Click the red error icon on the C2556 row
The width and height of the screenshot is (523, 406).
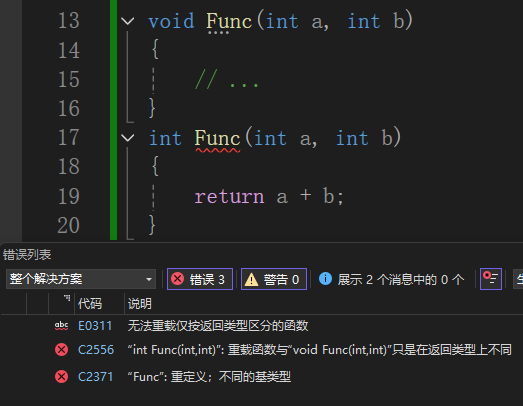[61, 350]
